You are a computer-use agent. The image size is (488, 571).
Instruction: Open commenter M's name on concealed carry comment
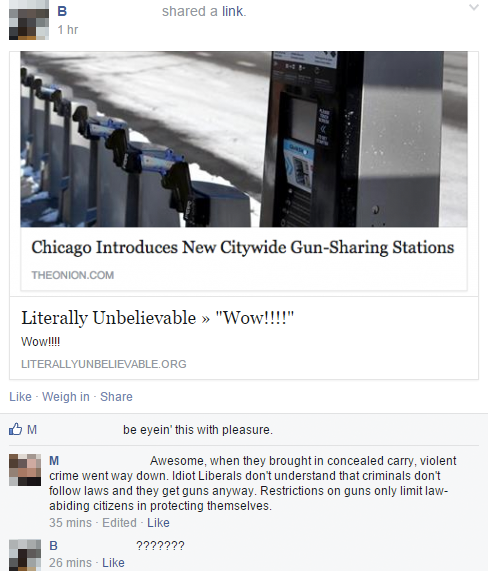[x=54, y=461]
